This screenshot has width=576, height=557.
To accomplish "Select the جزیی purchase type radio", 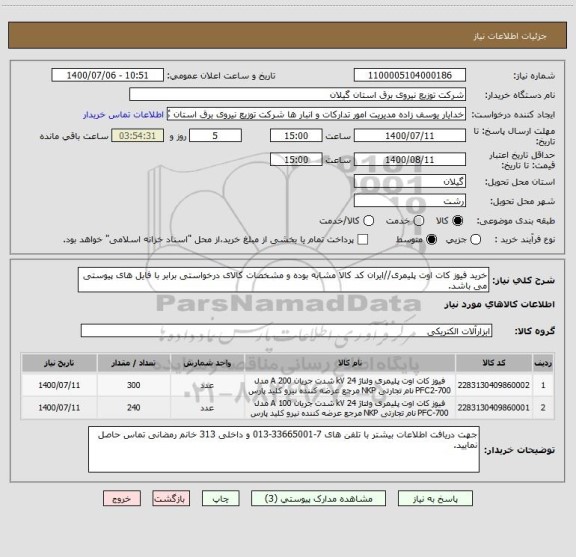I will (x=475, y=240).
